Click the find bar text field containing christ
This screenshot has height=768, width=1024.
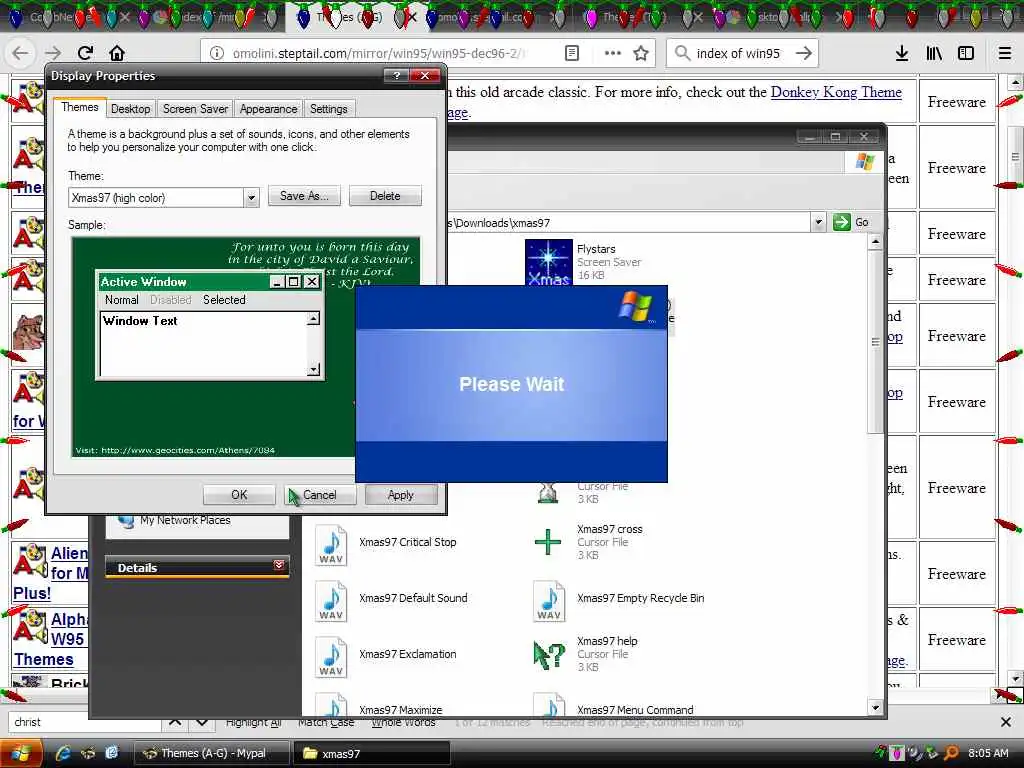coord(85,722)
